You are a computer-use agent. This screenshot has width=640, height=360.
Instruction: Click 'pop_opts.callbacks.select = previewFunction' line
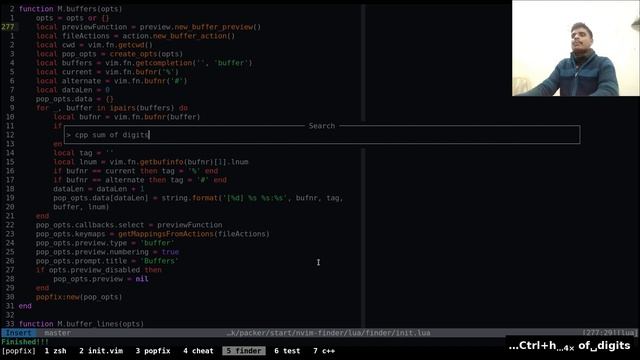[x=129, y=224]
